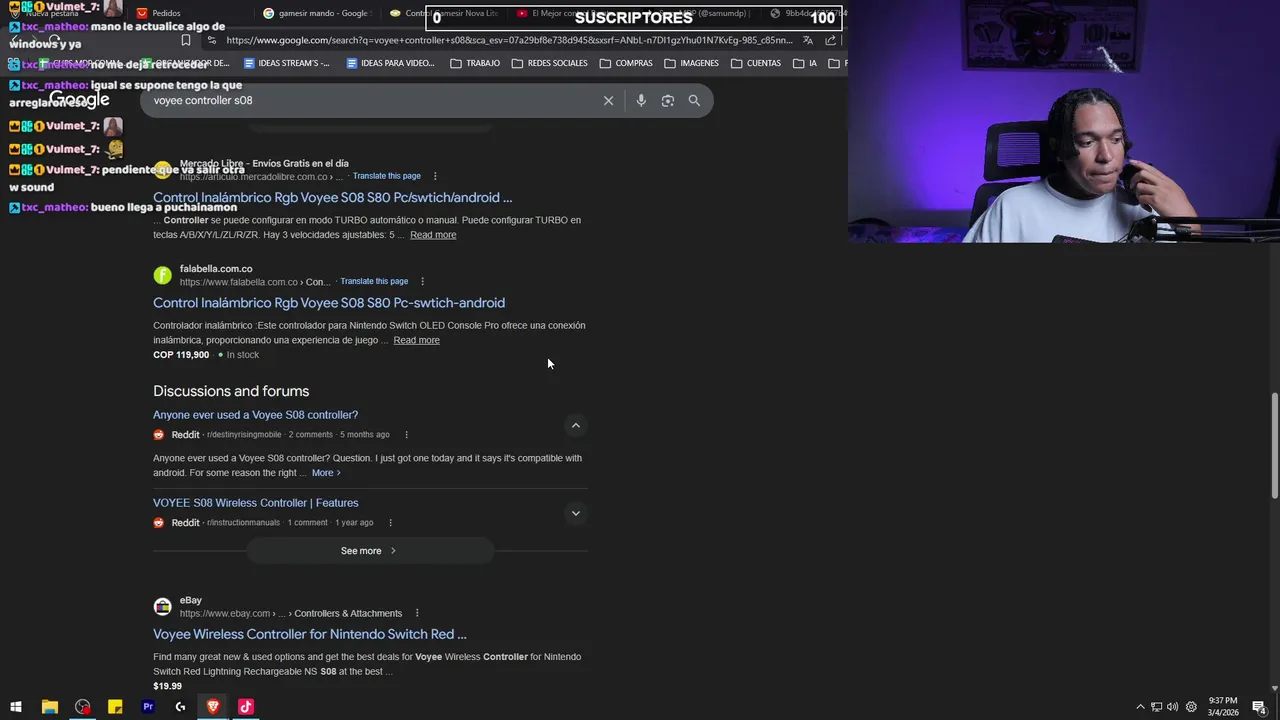The height and width of the screenshot is (720, 1280).
Task: Submit search with the magnifier icon
Action: click(x=694, y=100)
